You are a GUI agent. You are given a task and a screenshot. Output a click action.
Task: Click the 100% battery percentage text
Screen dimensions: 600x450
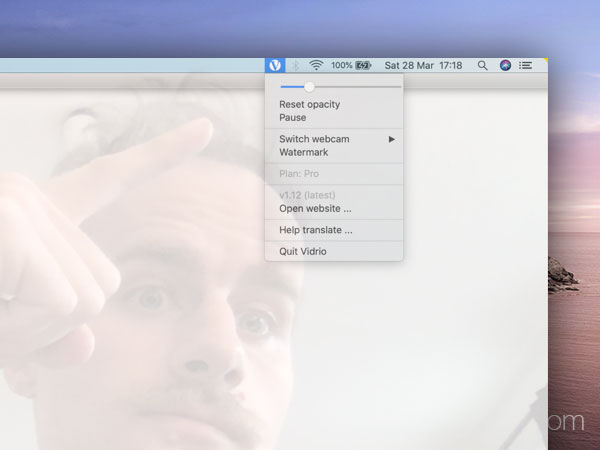coord(341,65)
